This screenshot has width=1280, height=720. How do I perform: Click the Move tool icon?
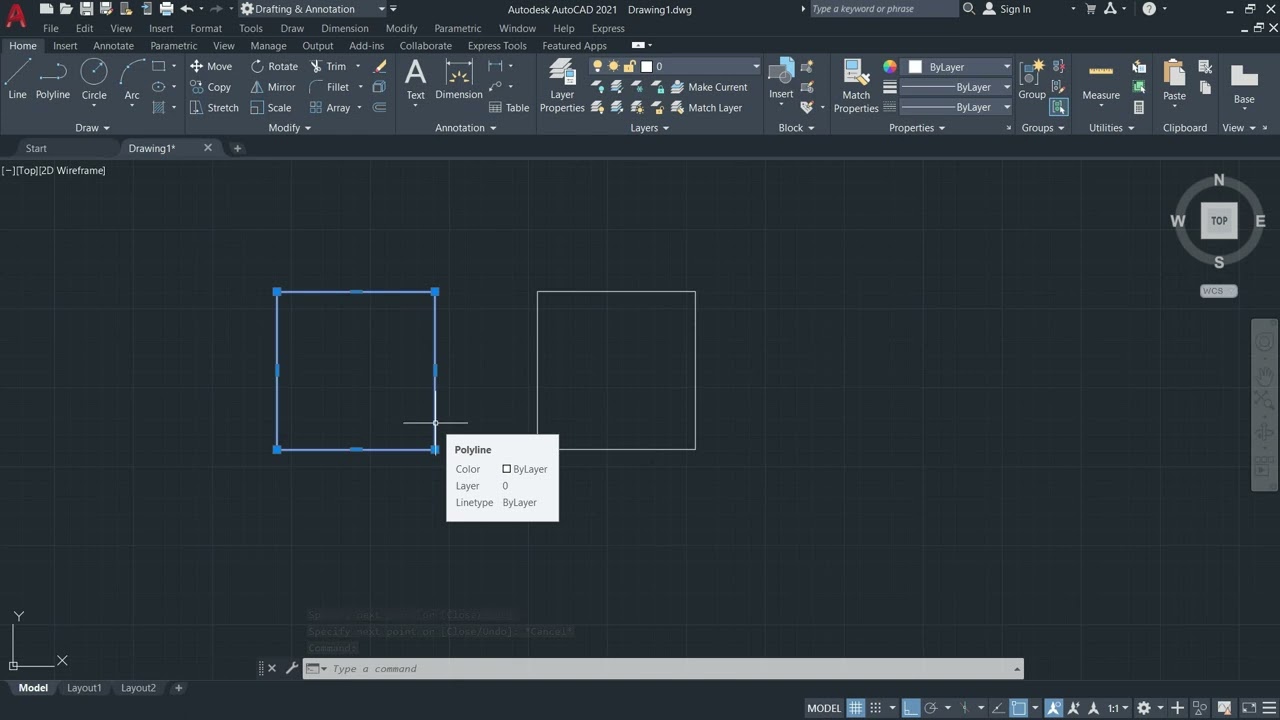(197, 66)
